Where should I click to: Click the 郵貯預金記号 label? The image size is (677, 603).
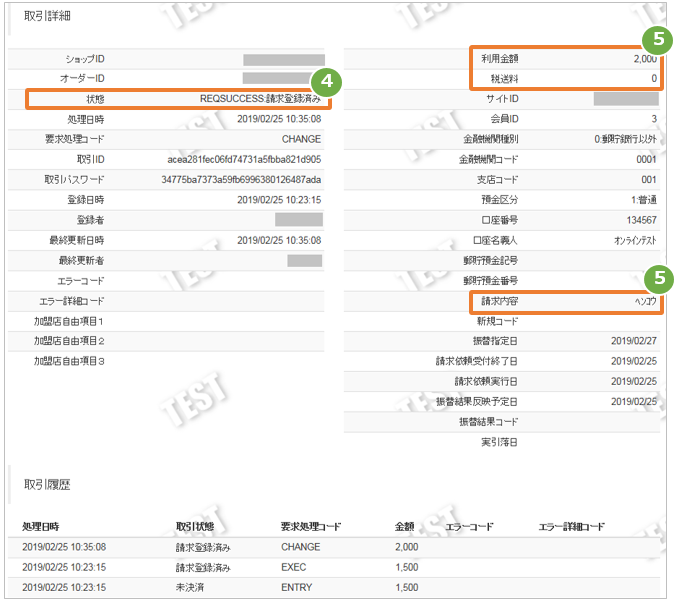pyautogui.click(x=490, y=261)
